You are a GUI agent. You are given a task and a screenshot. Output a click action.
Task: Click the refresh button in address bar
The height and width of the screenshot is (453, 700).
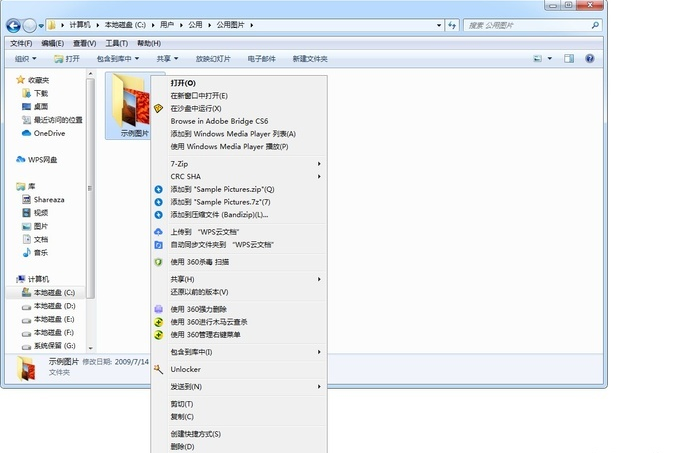452,25
